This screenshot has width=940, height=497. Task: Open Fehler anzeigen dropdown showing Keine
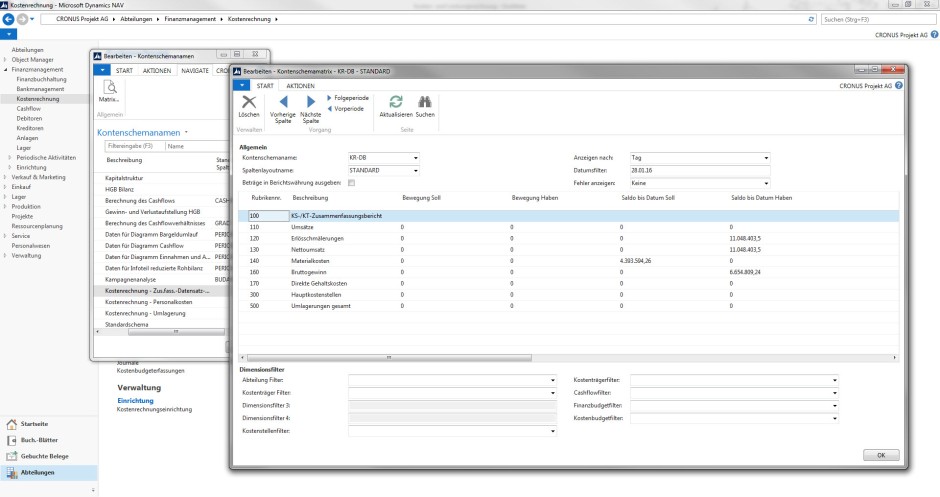(x=766, y=183)
